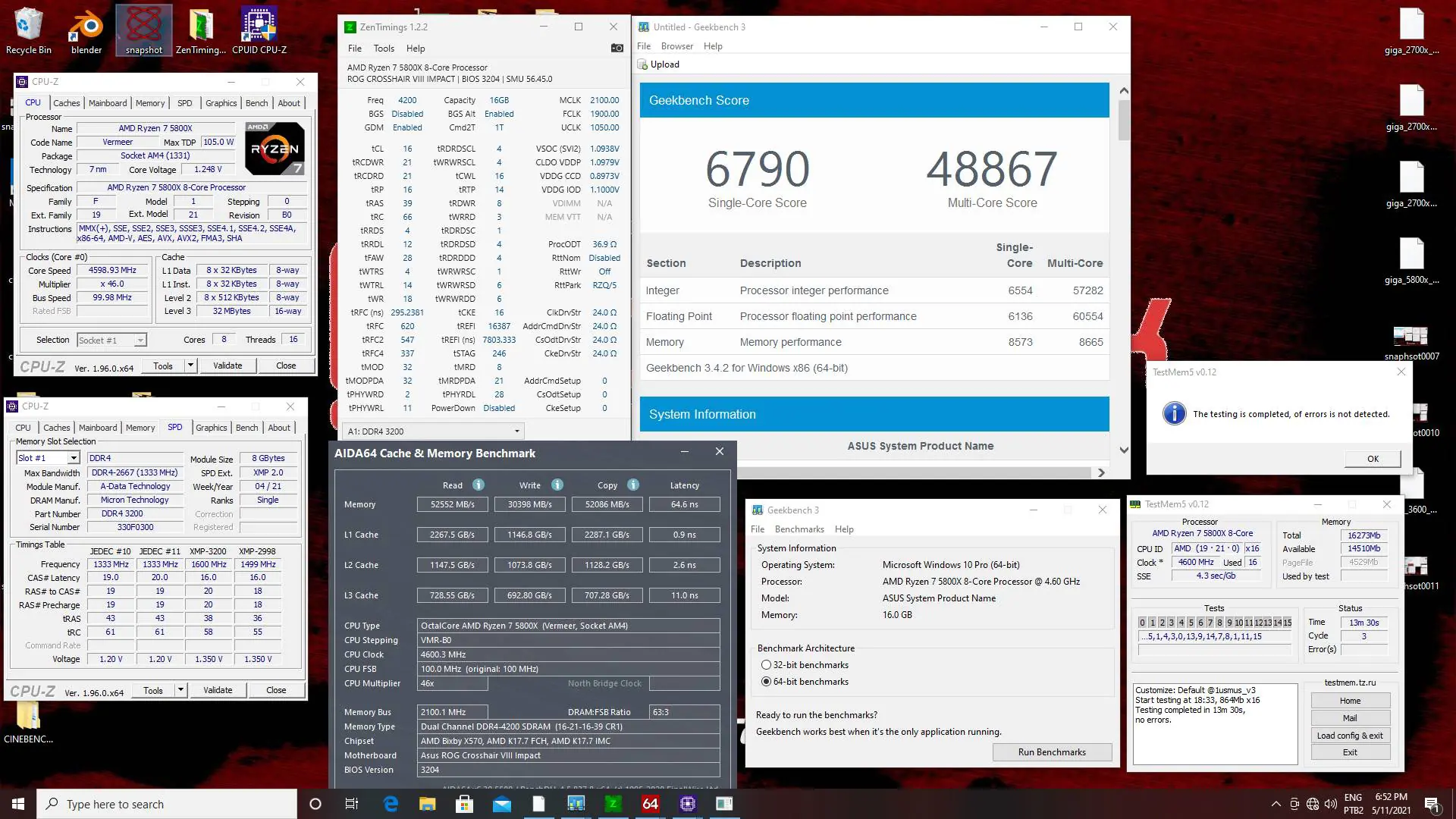Click the Geekbench results vertical scrollbar

(x=1124, y=121)
